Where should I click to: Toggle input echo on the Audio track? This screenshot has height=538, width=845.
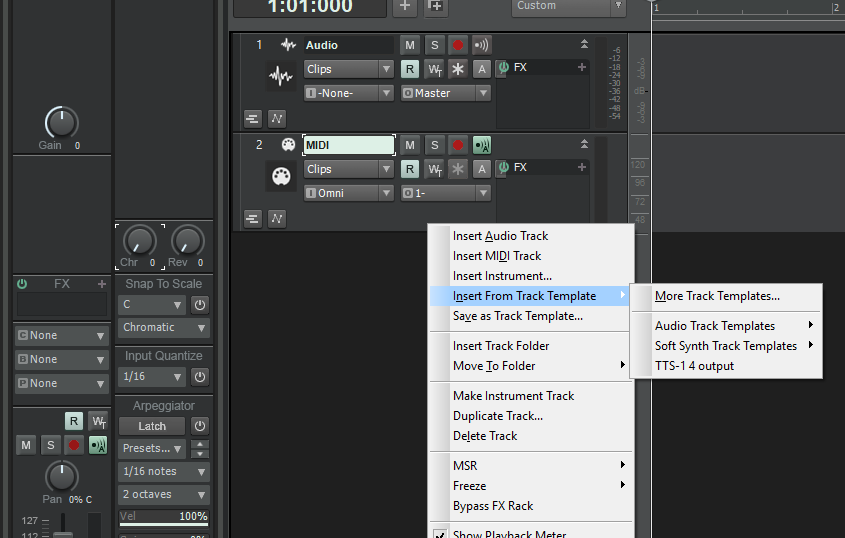[482, 45]
